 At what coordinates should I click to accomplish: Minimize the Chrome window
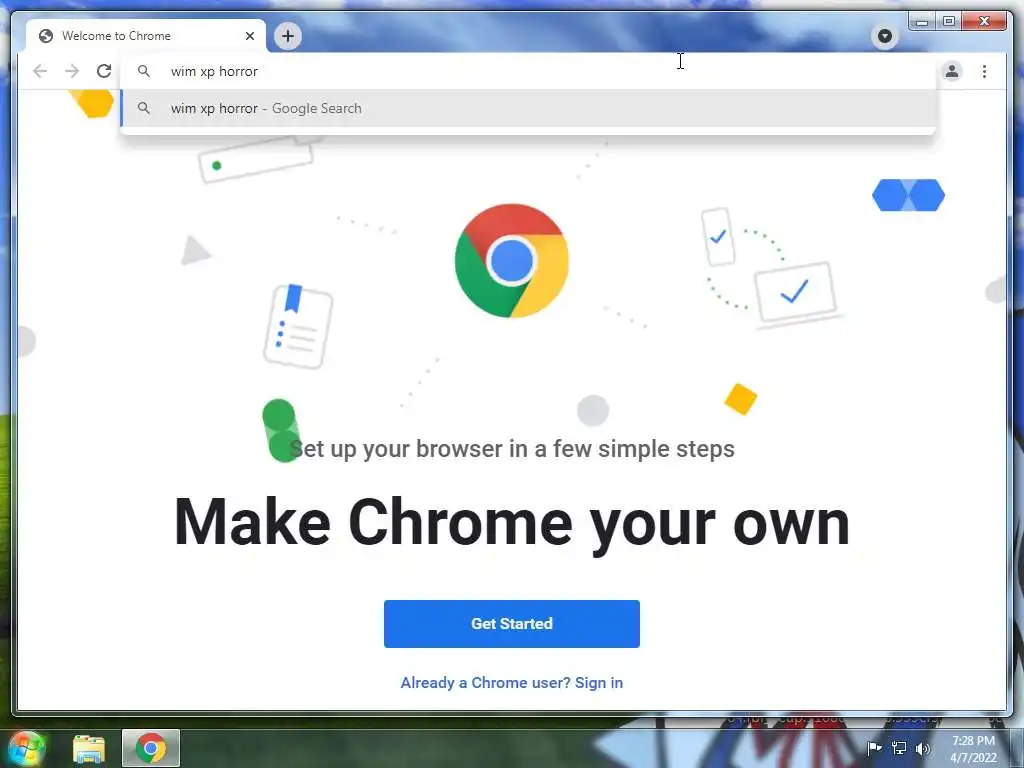tap(922, 22)
